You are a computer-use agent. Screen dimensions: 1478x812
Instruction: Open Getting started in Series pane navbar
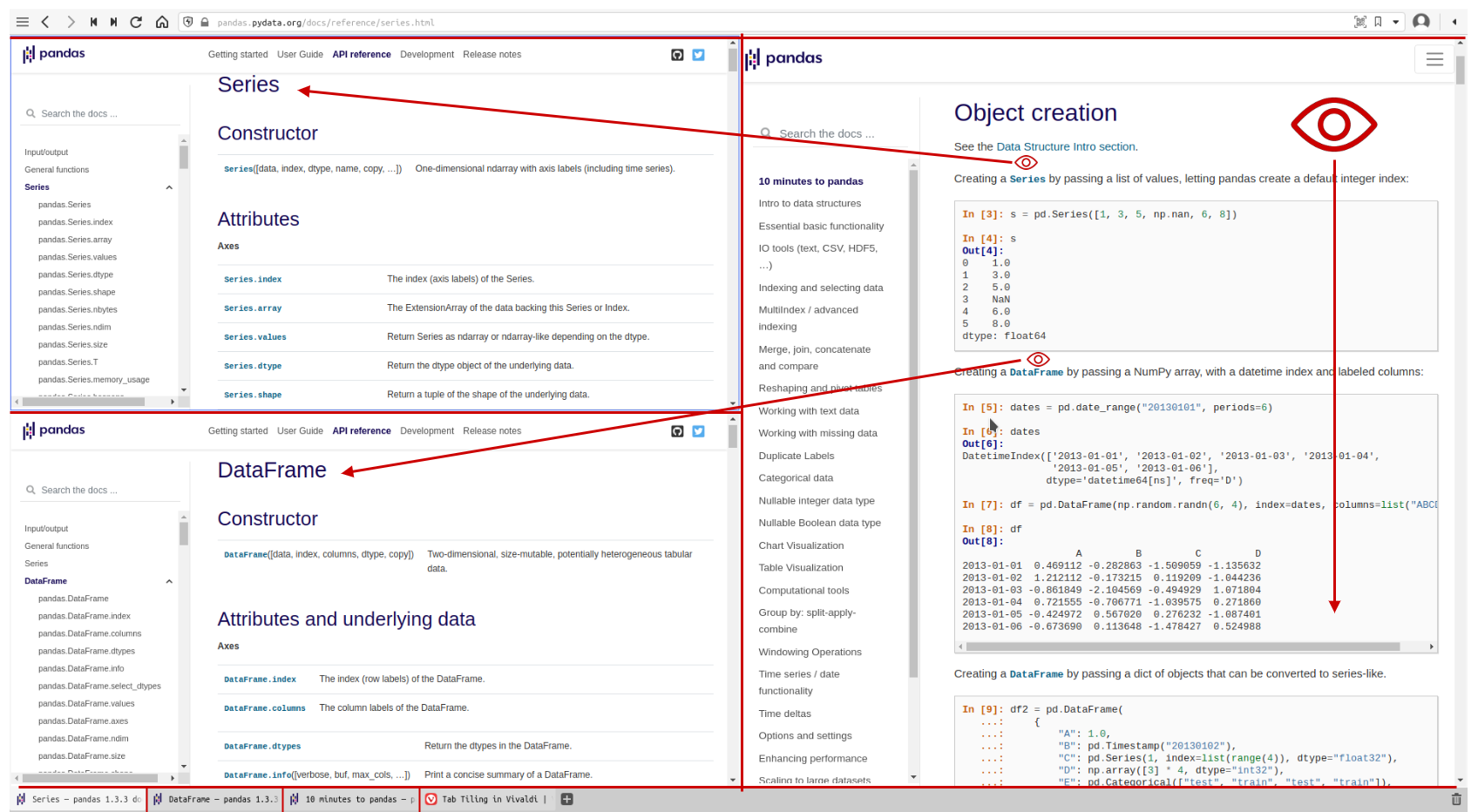click(238, 55)
